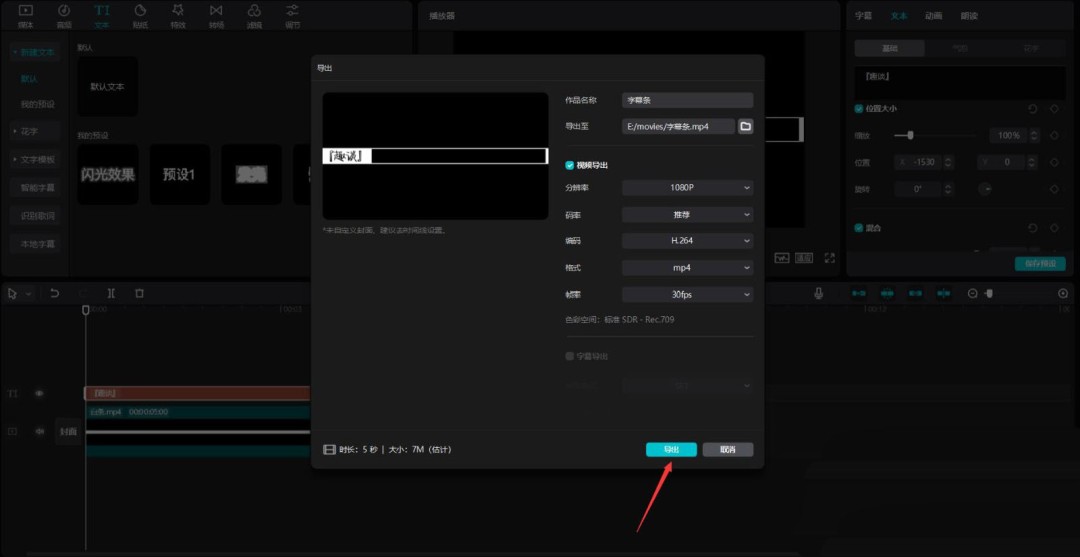
Task: Click the split clip icon in timeline toolbar
Action: pos(111,293)
